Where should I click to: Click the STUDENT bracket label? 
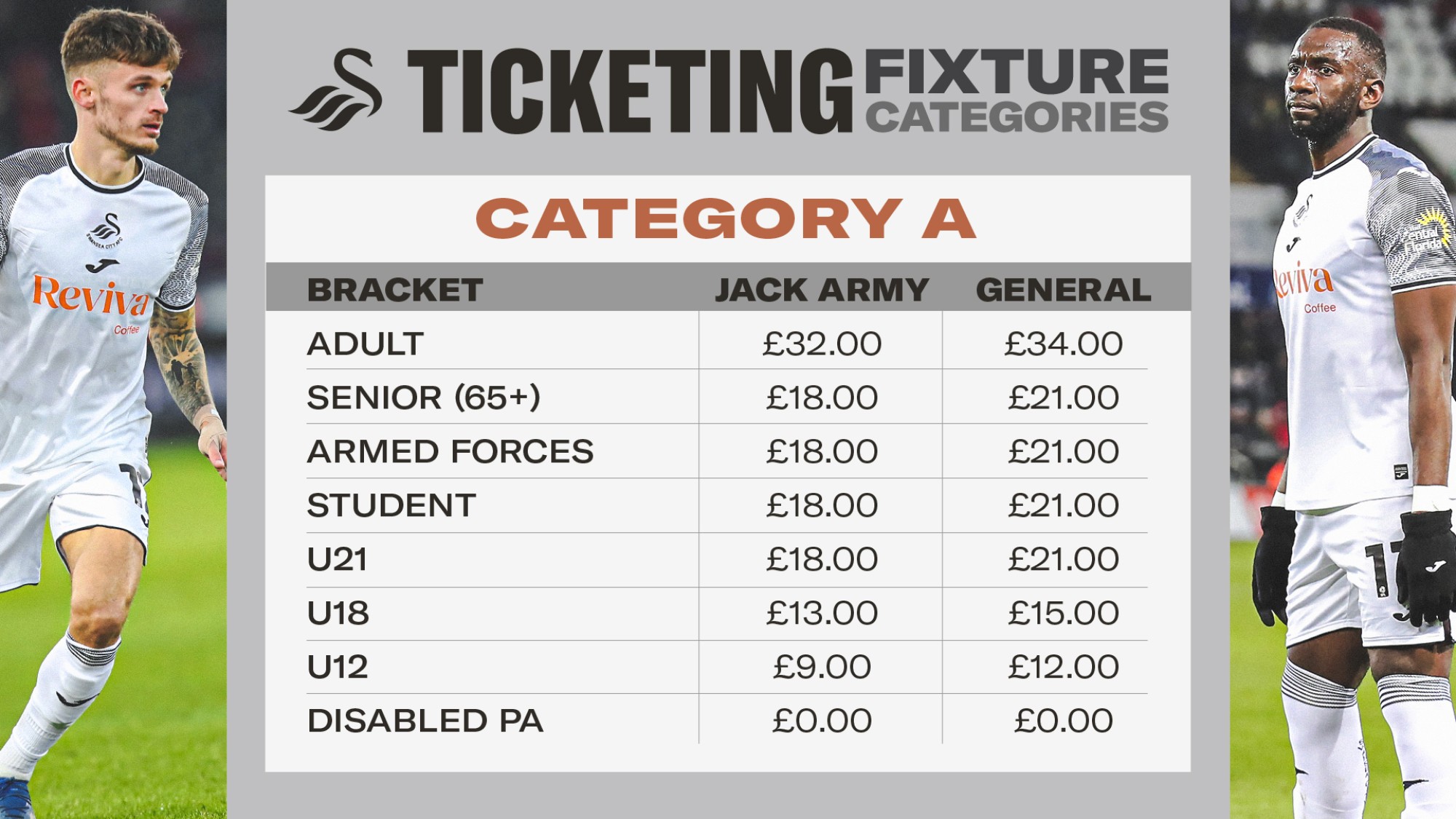click(392, 505)
